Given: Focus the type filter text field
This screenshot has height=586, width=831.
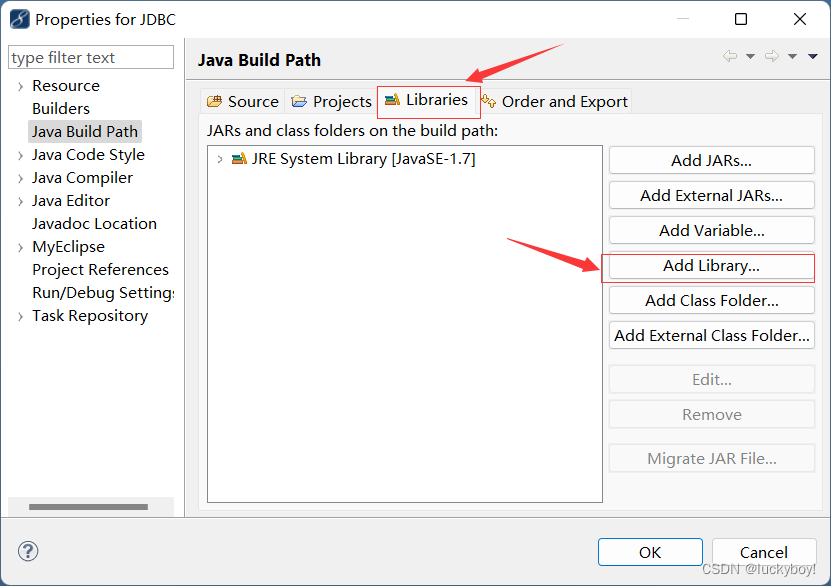Looking at the screenshot, I should (x=91, y=57).
